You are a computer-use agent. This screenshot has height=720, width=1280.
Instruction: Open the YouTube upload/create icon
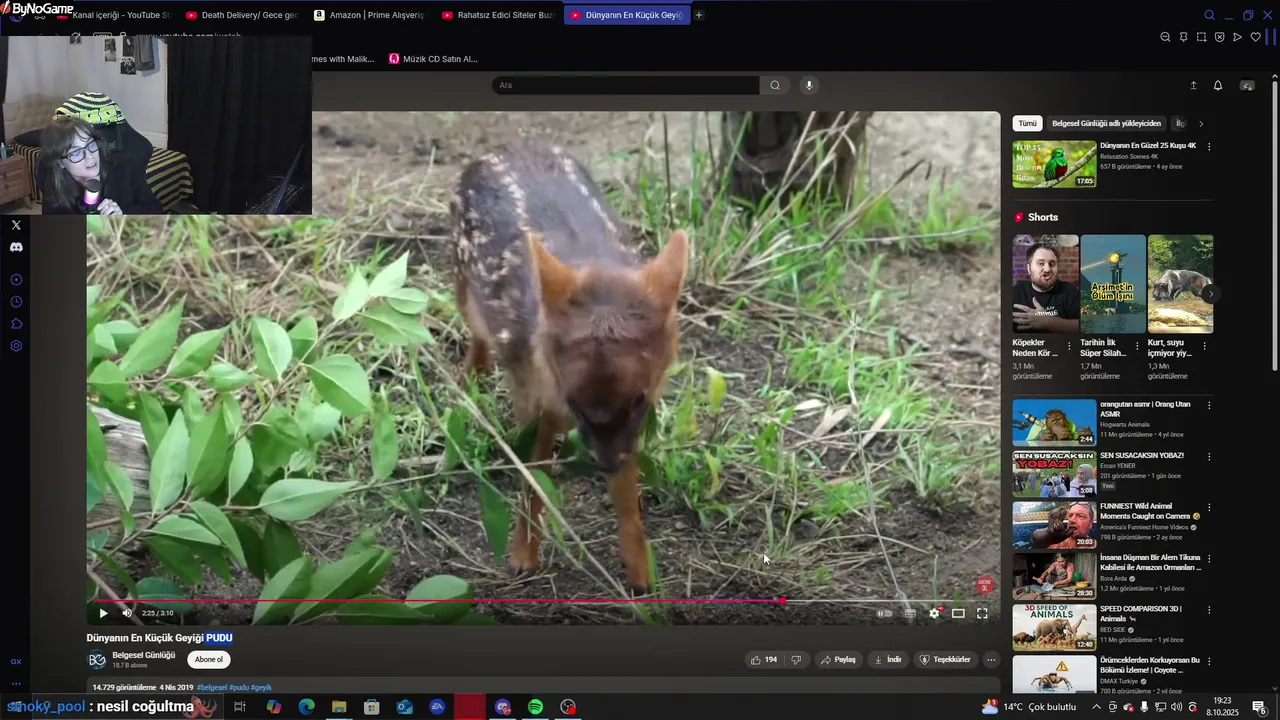[x=1193, y=85]
